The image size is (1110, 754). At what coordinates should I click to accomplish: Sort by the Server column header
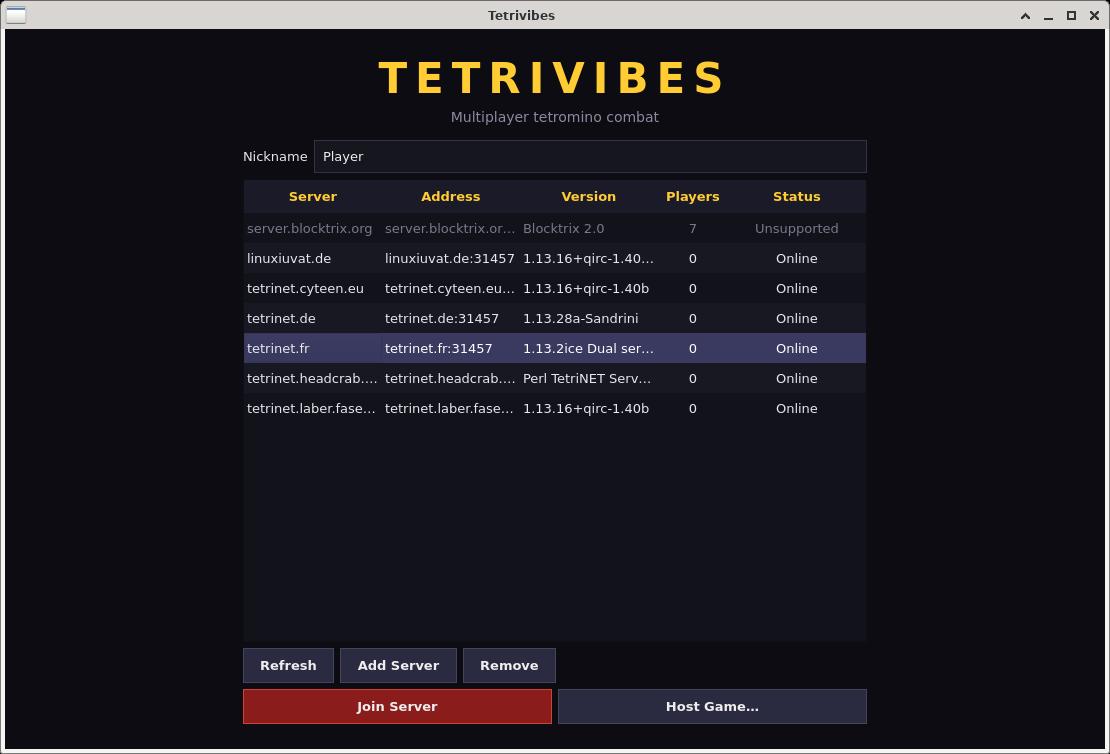[313, 197]
